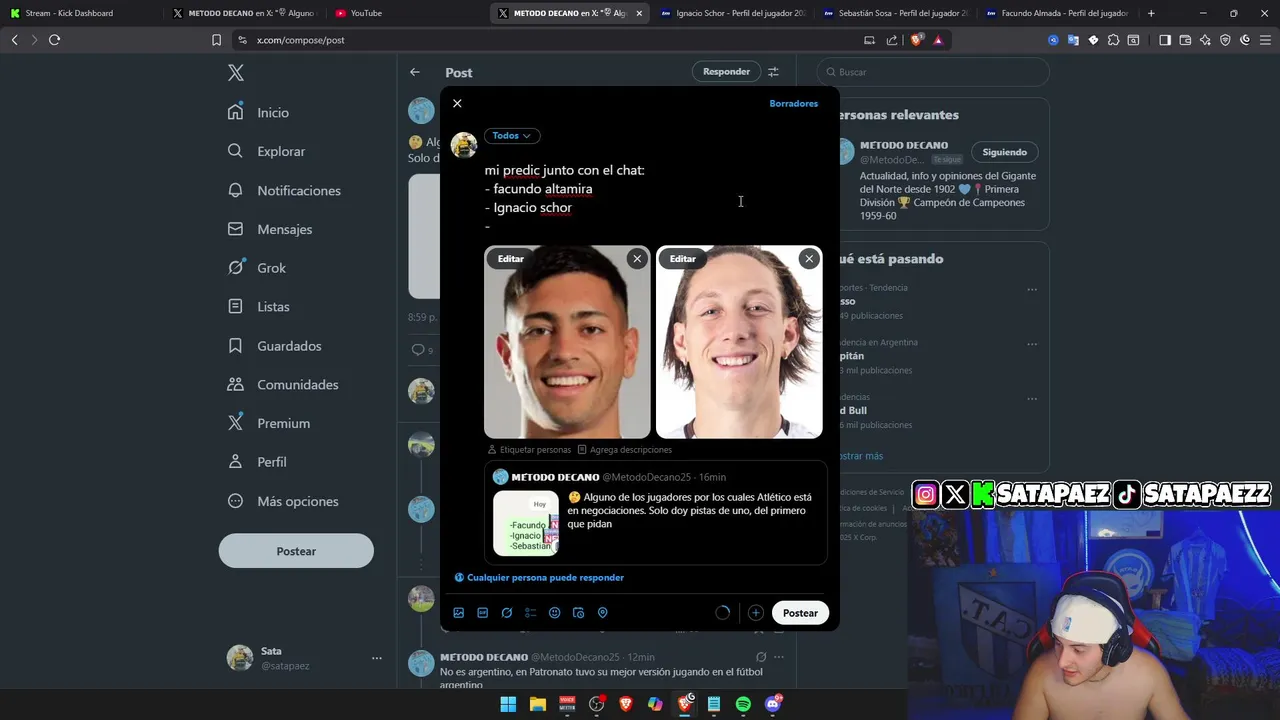
Task: Remove the second attached photo
Action: click(809, 259)
